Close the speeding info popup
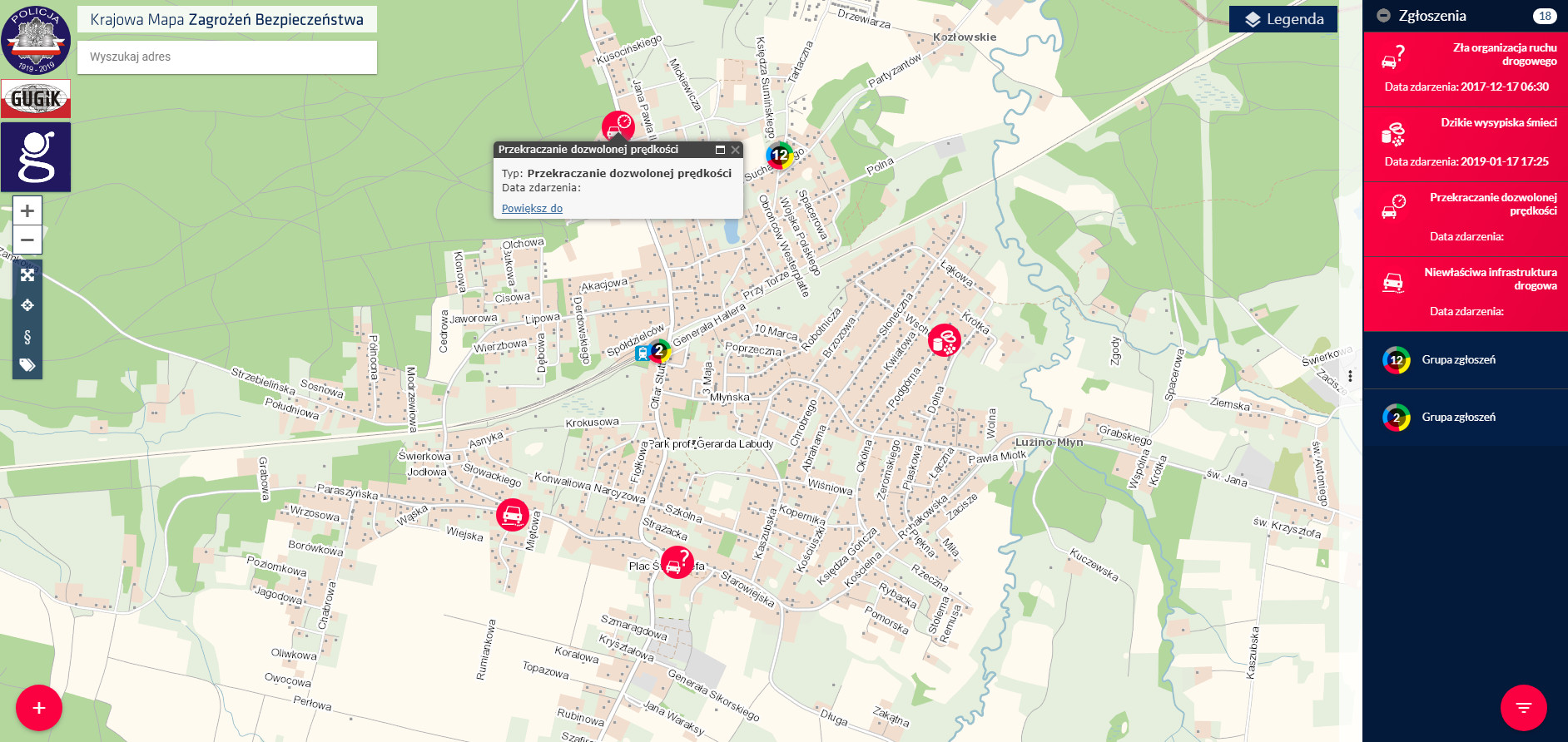 point(735,150)
